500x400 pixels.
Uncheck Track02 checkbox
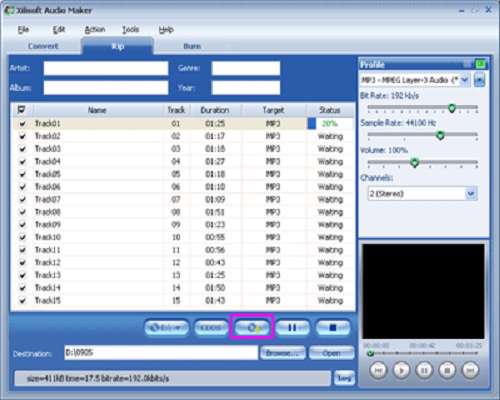click(22, 136)
